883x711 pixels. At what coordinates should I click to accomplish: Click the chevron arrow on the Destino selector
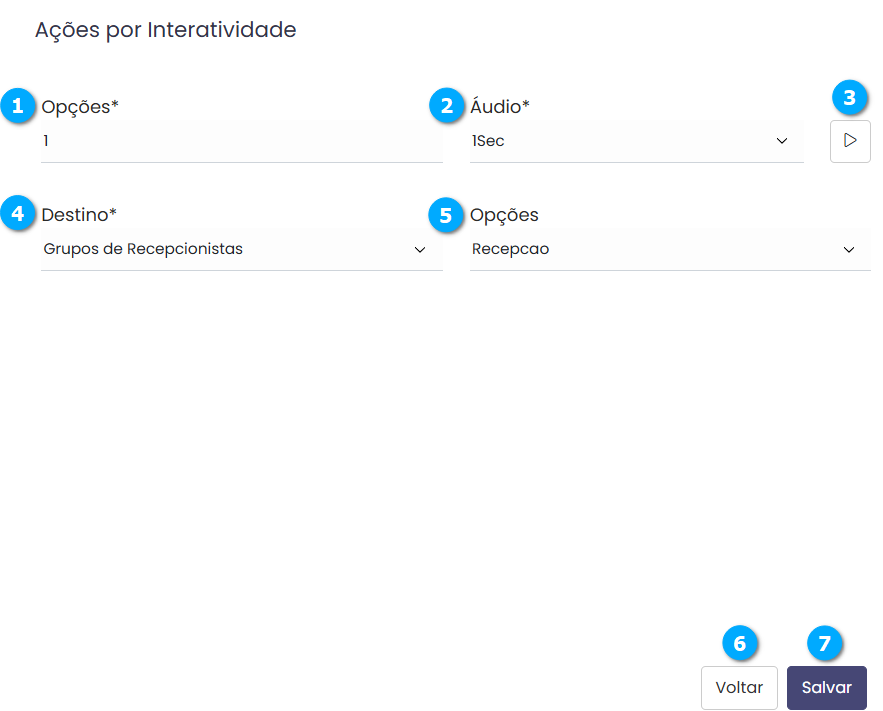tap(420, 249)
